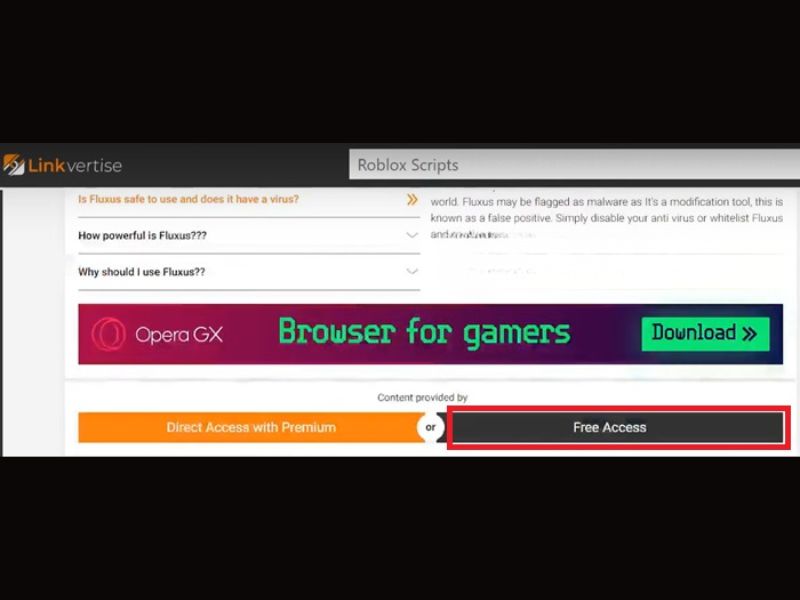Image resolution: width=800 pixels, height=600 pixels.
Task: Click the green Download button
Action: (705, 334)
